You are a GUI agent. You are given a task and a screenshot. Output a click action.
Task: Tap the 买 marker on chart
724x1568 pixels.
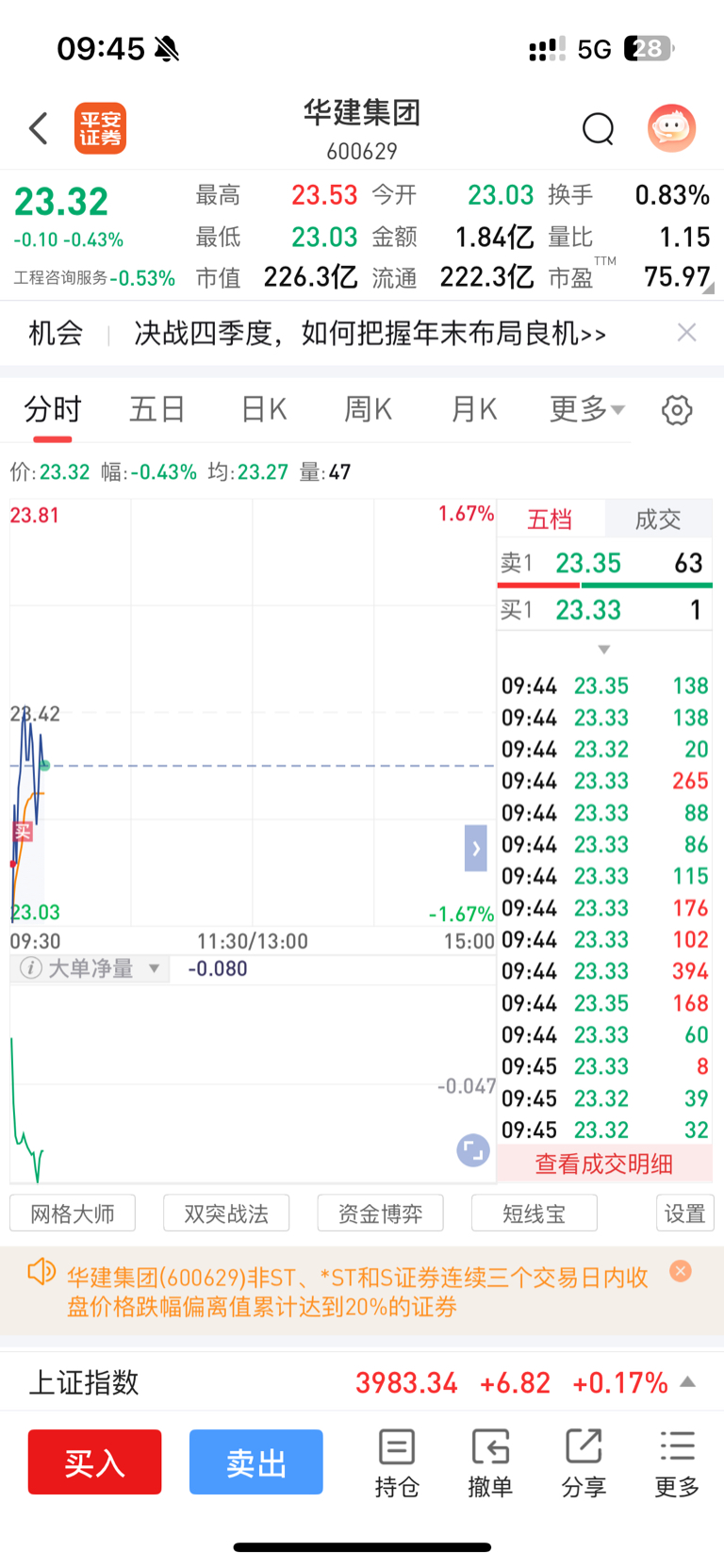pyautogui.click(x=23, y=831)
